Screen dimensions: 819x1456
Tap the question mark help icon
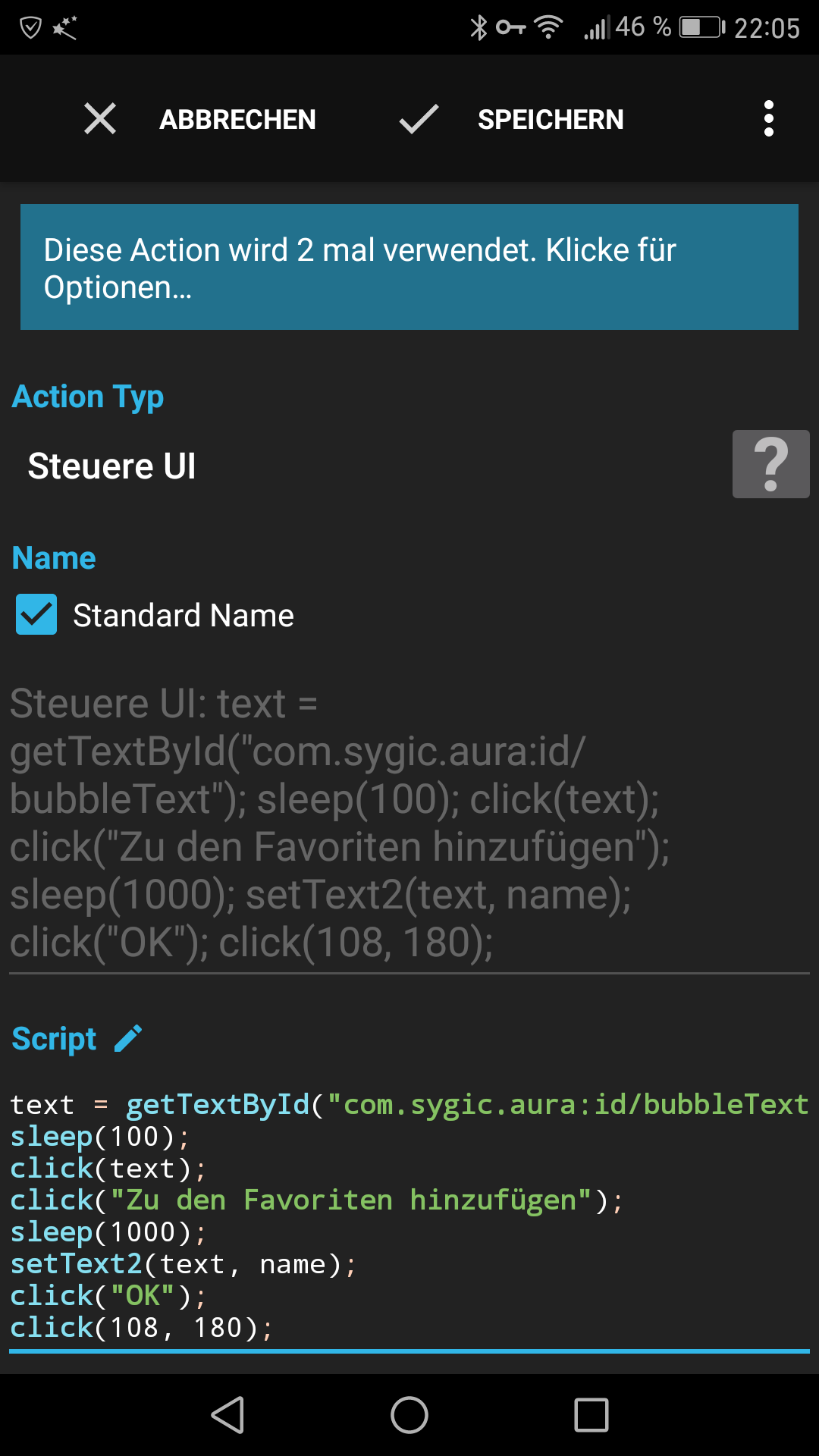pos(770,463)
